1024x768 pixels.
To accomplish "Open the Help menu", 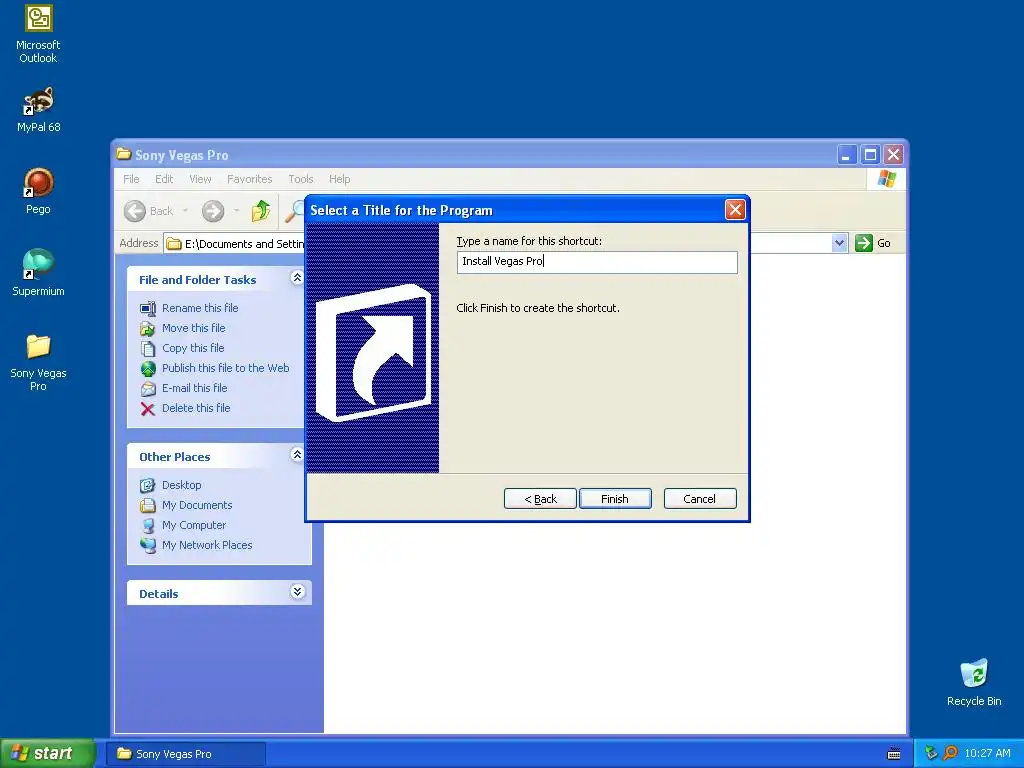I will [340, 179].
